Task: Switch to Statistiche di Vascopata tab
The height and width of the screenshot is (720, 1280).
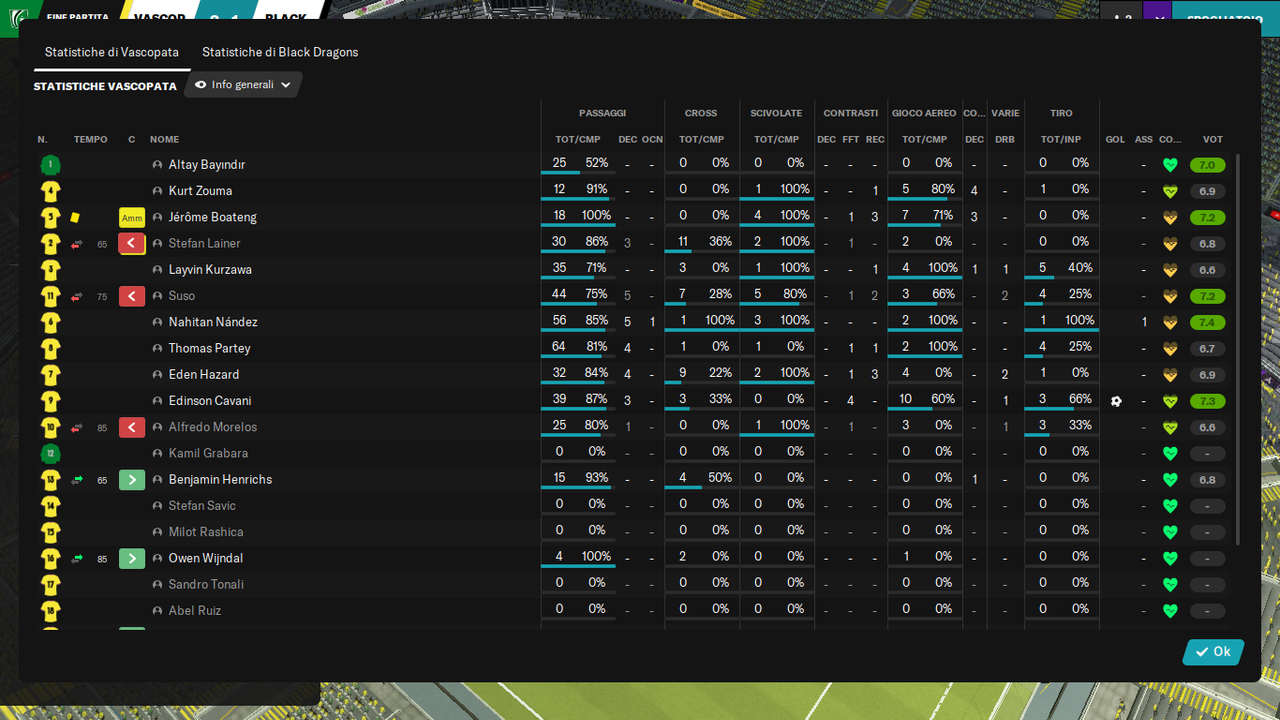Action: pyautogui.click(x=112, y=52)
